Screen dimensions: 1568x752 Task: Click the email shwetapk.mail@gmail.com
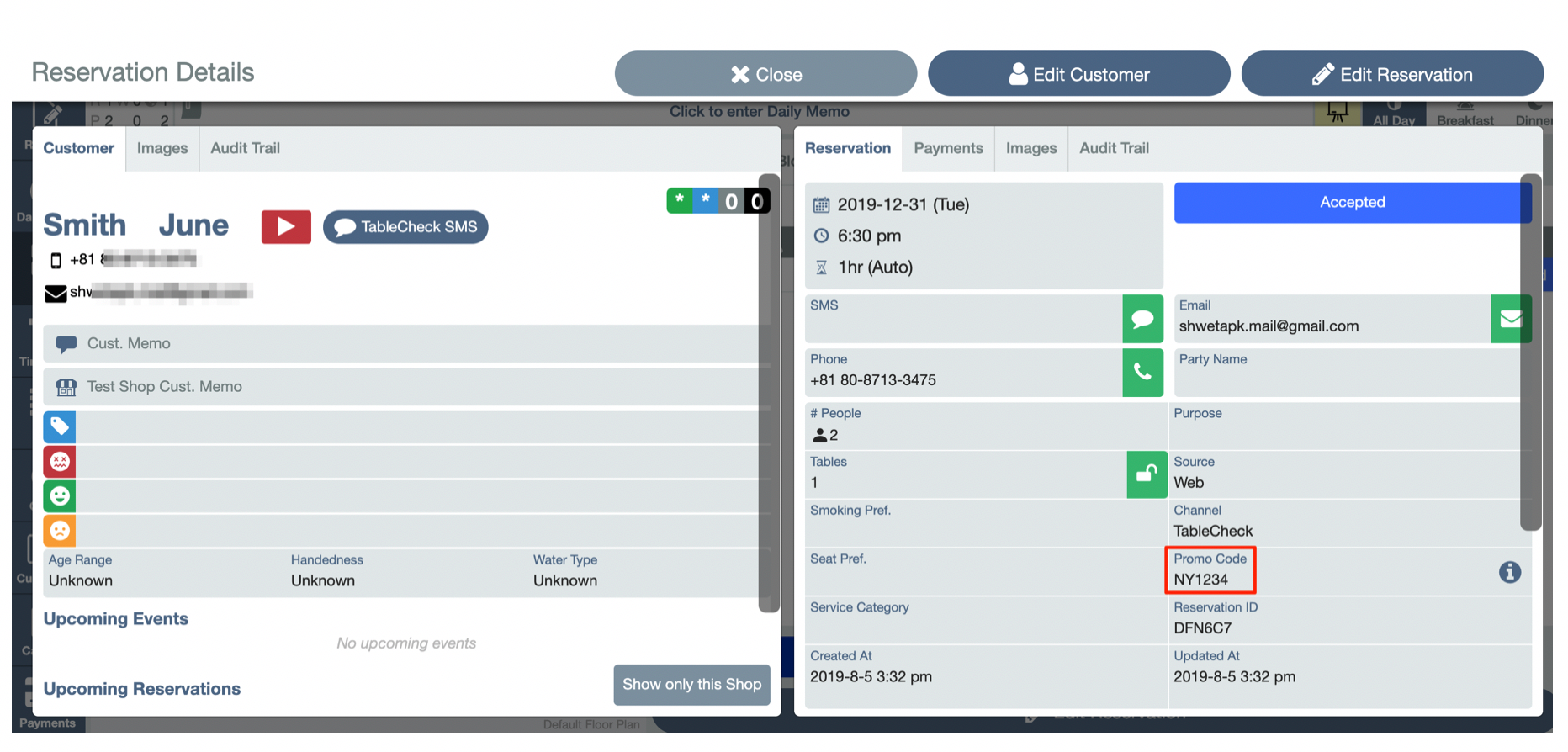pyautogui.click(x=1269, y=326)
